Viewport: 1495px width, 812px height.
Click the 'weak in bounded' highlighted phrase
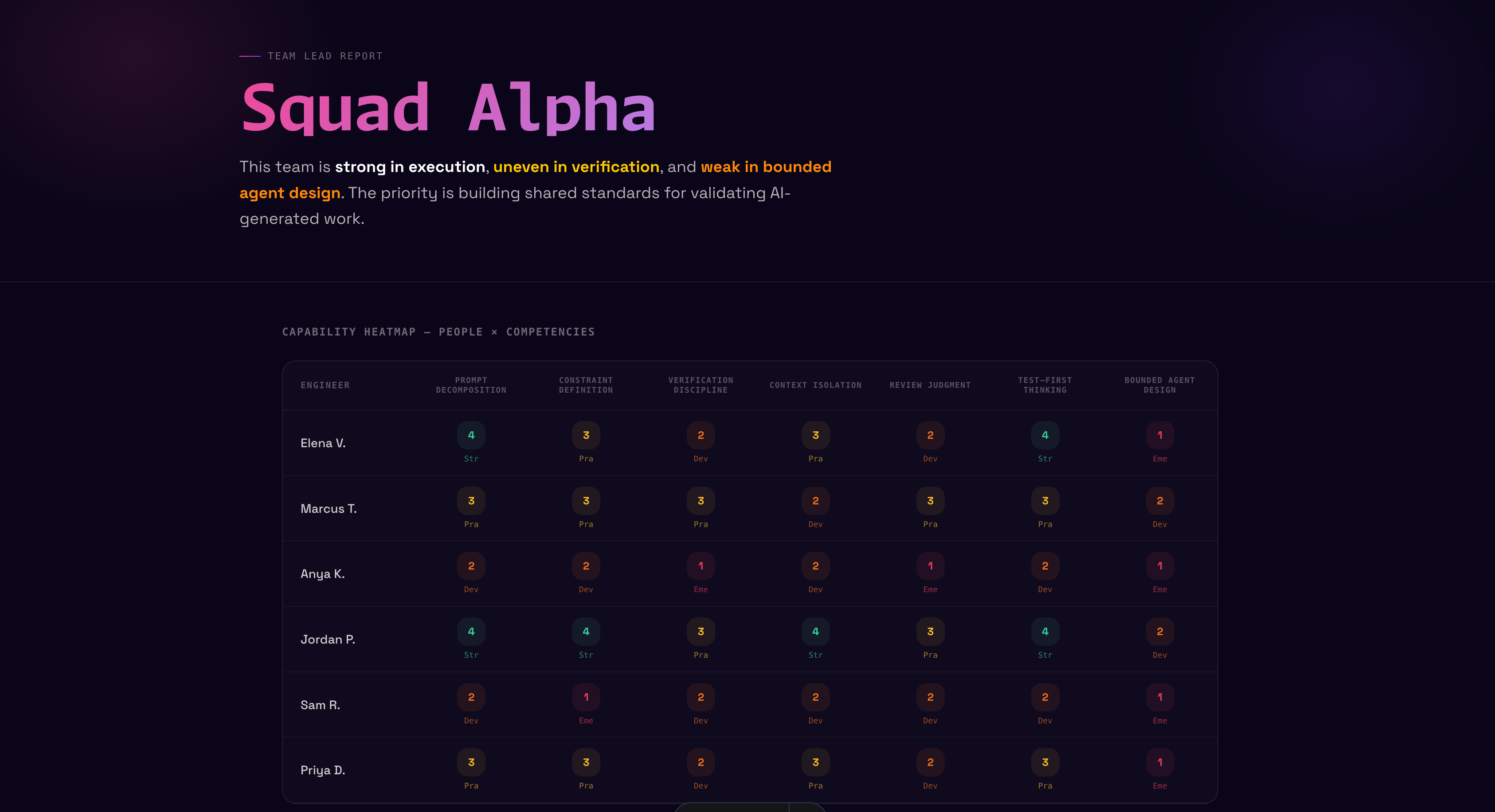766,167
